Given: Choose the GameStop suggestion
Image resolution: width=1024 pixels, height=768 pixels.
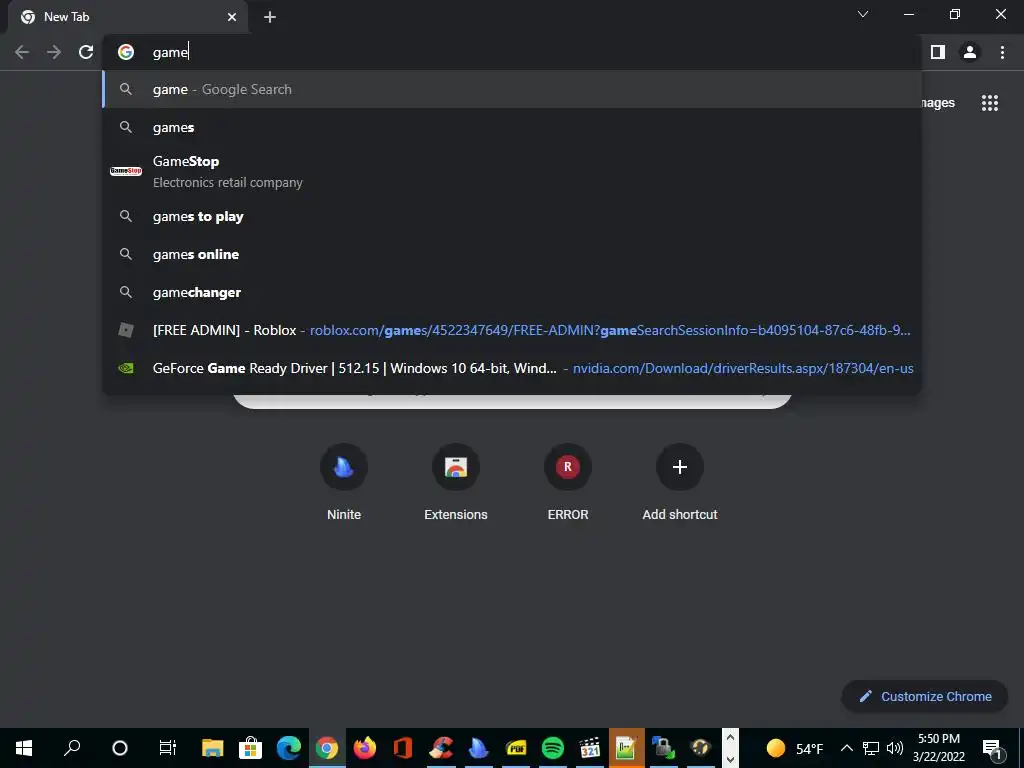Looking at the screenshot, I should pos(513,171).
